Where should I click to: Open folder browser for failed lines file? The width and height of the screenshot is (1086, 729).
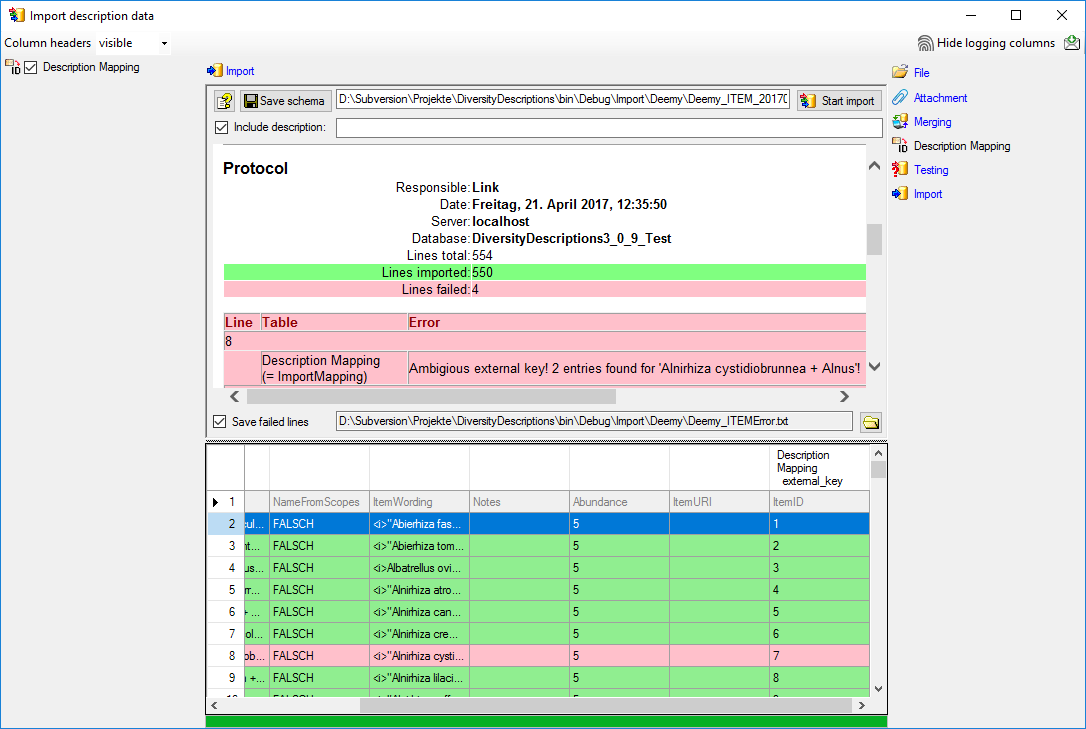pyautogui.click(x=871, y=422)
